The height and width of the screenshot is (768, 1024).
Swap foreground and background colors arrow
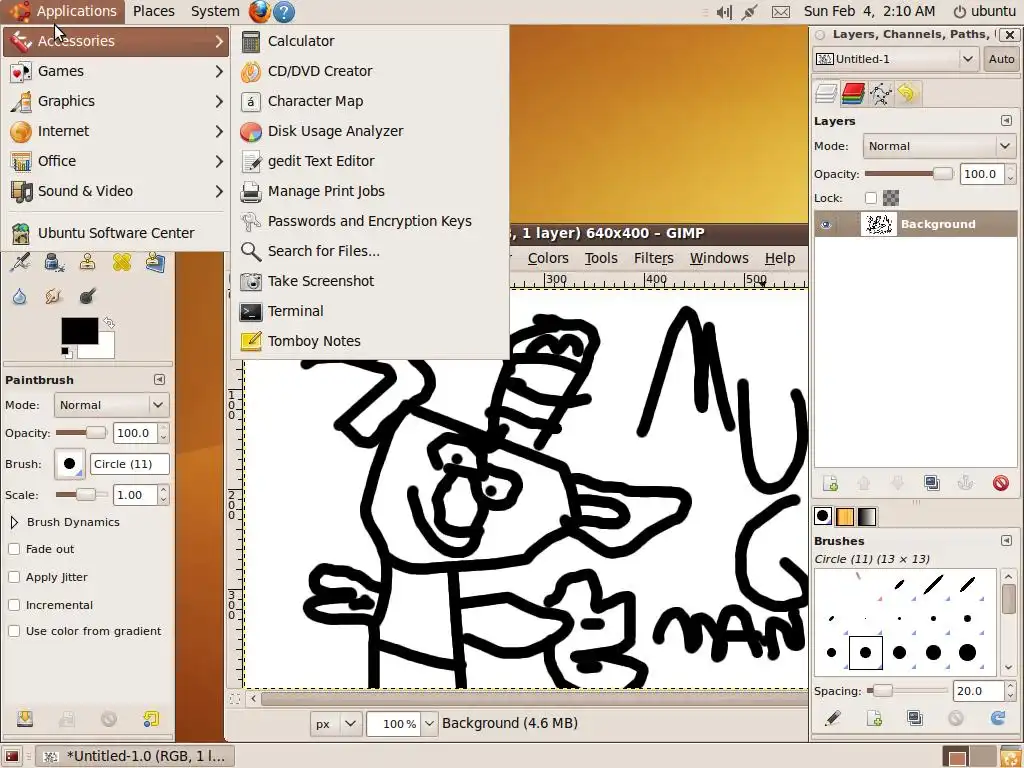click(109, 323)
